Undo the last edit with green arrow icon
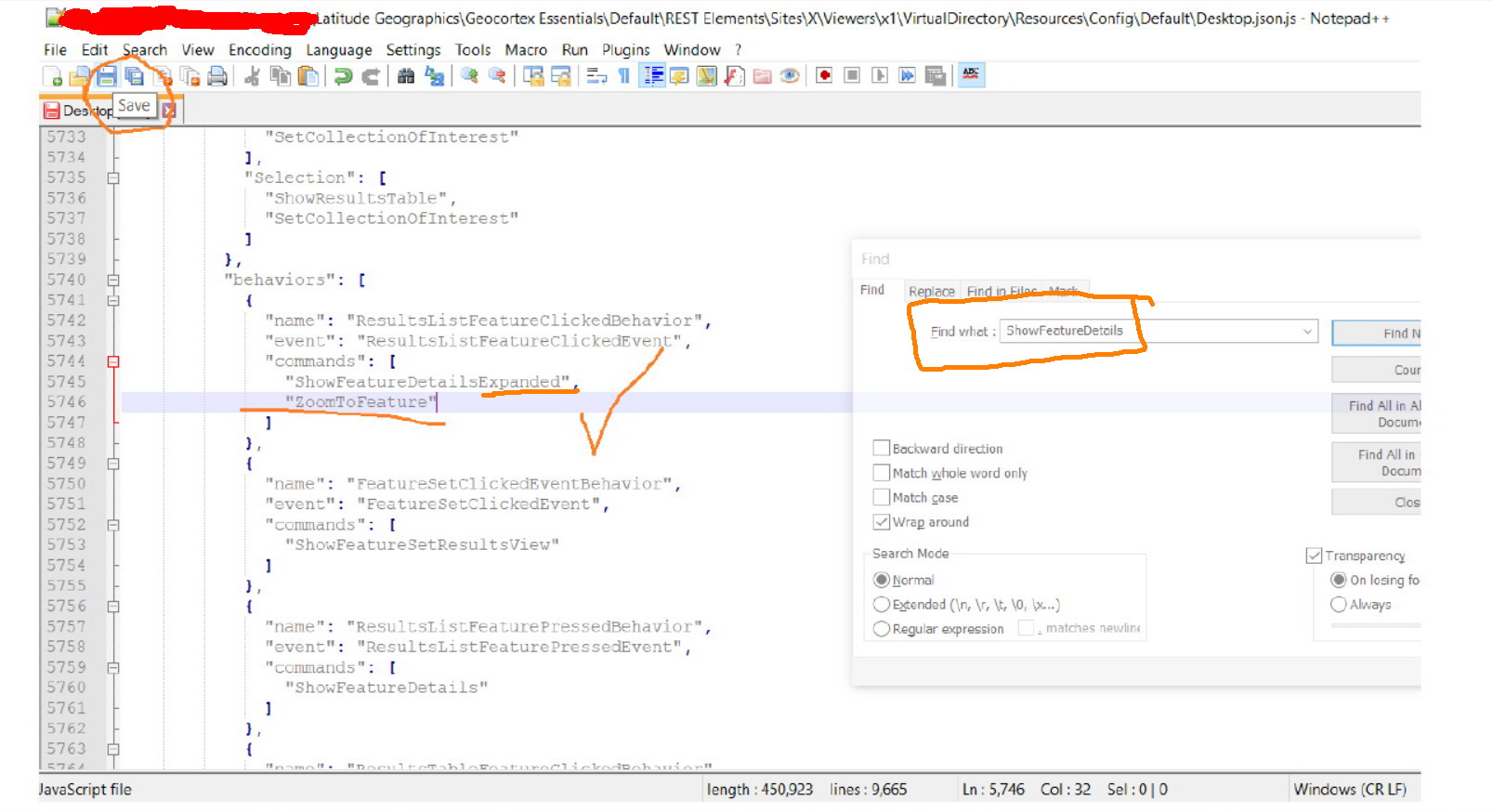The image size is (1493, 812). coord(343,76)
